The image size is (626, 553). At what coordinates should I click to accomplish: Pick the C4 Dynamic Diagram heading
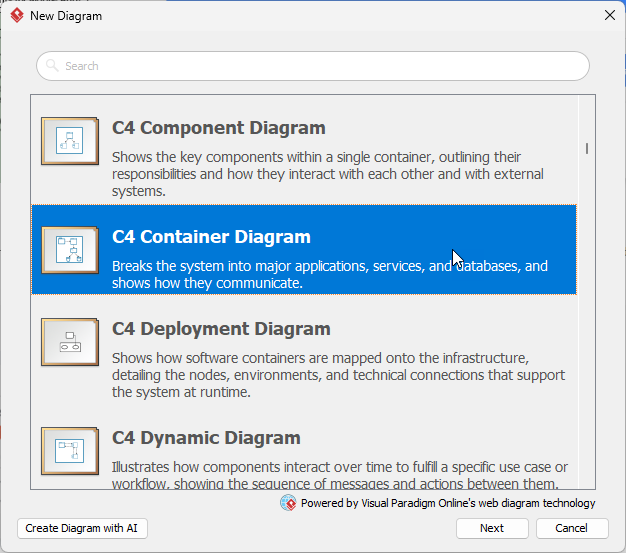(206, 438)
